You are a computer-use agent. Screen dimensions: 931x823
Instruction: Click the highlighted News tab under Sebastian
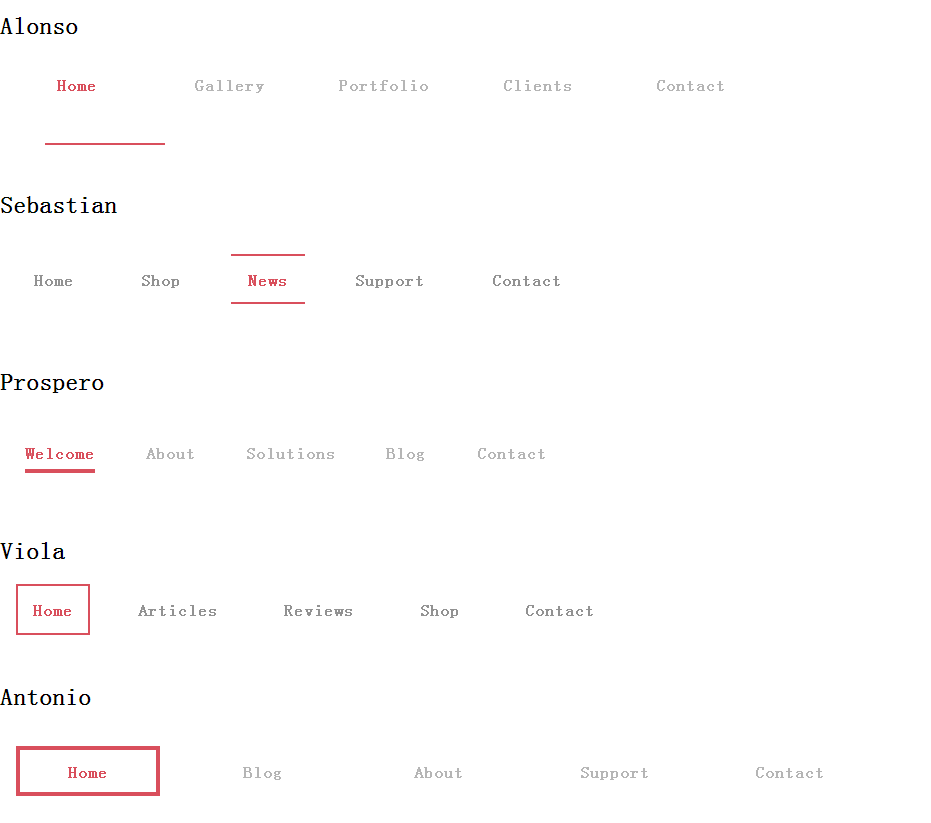267,280
